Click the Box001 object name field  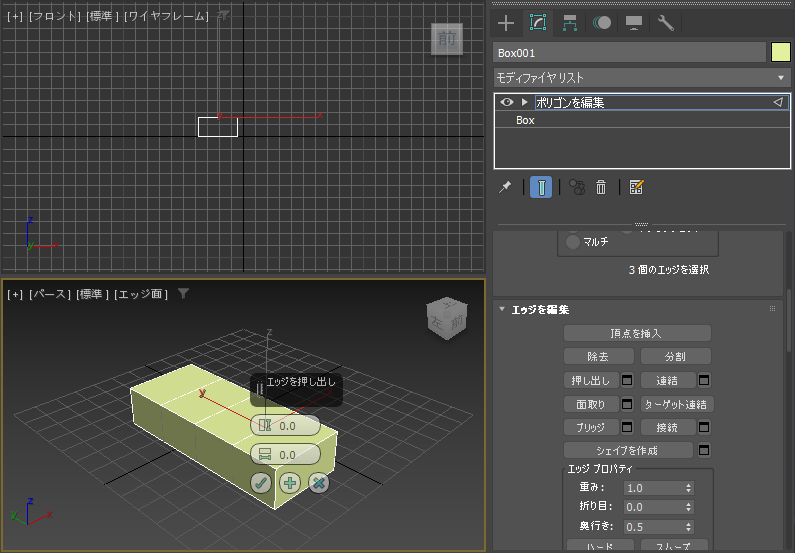click(x=629, y=53)
